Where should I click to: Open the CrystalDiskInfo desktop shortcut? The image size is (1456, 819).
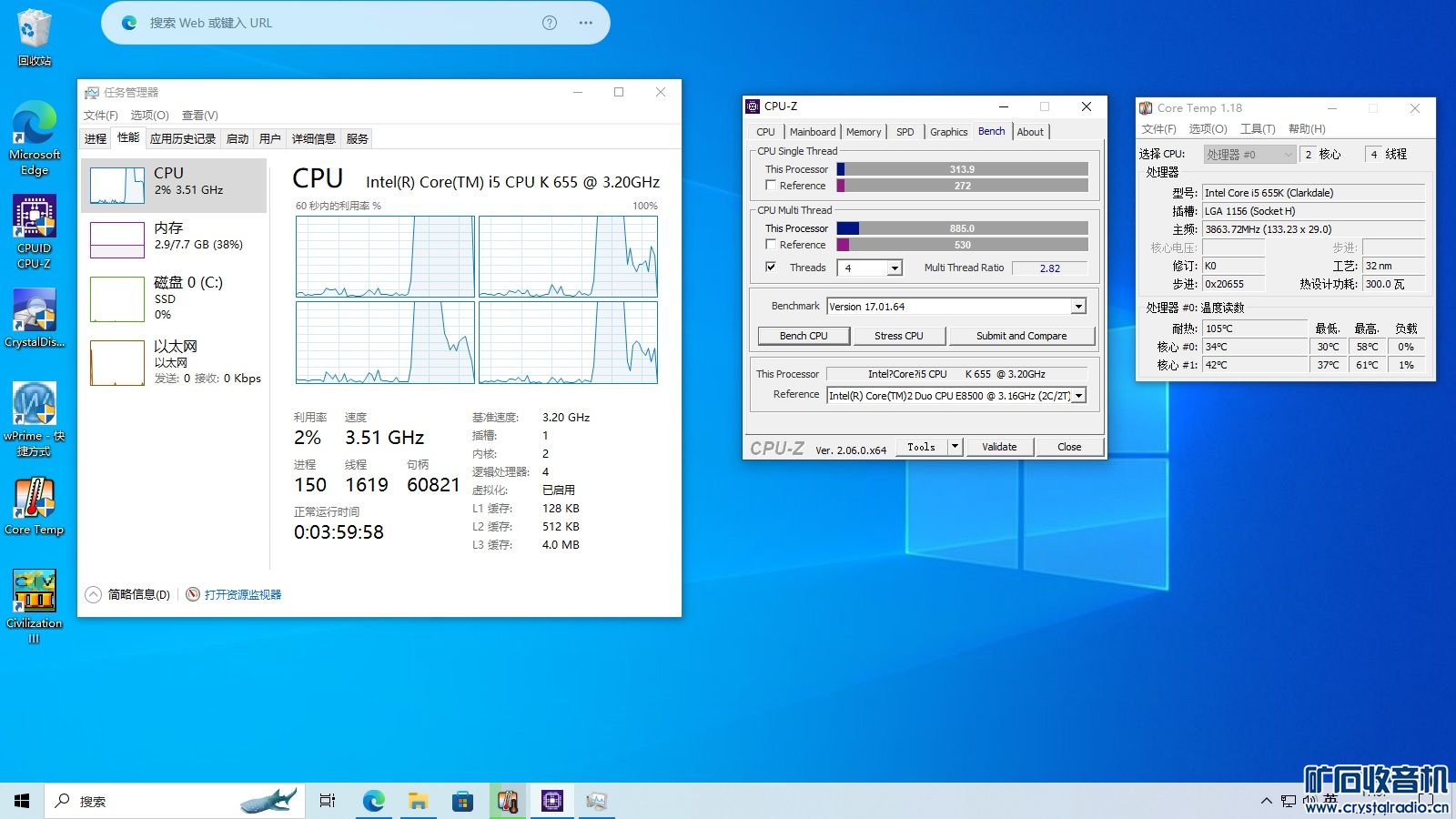[35, 312]
